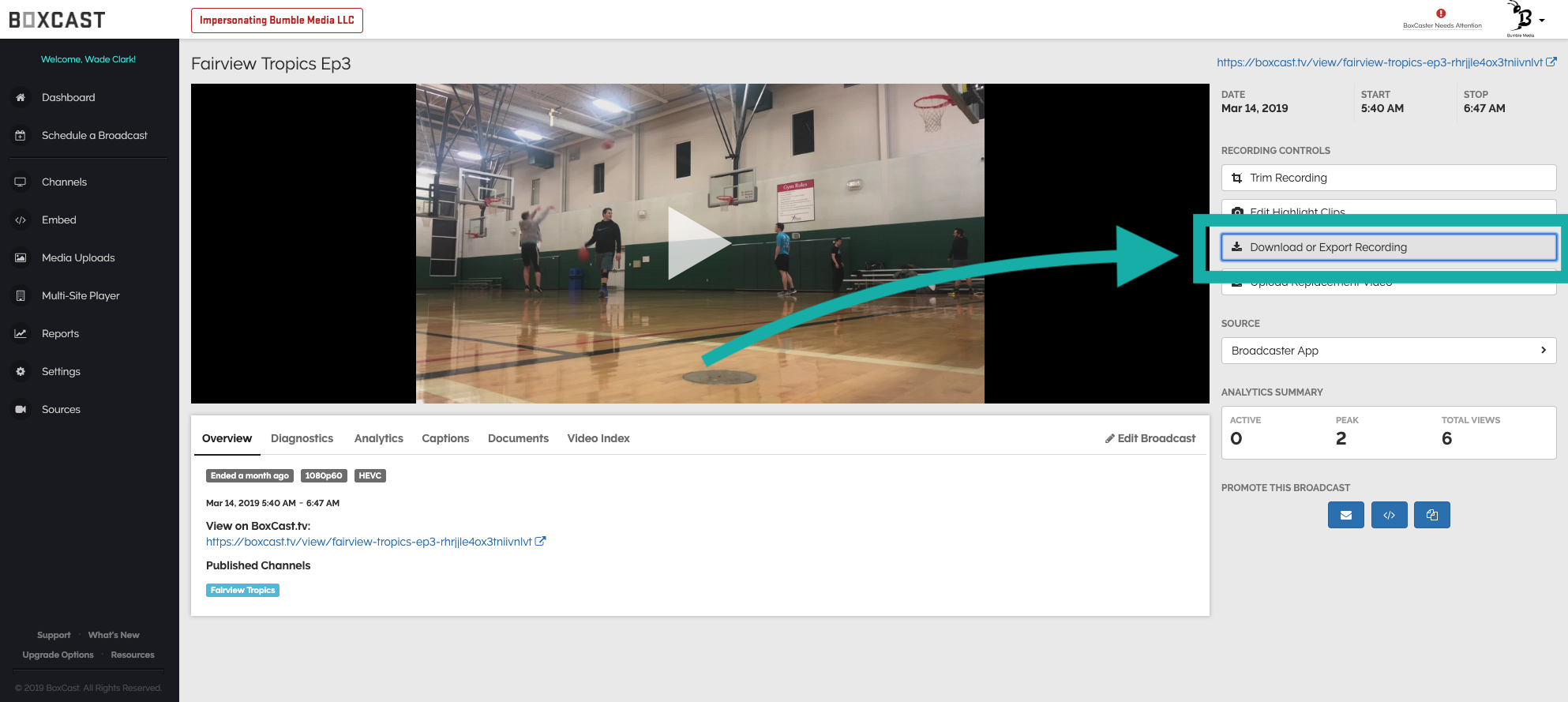Click the Edit Broadcast link

[1150, 438]
